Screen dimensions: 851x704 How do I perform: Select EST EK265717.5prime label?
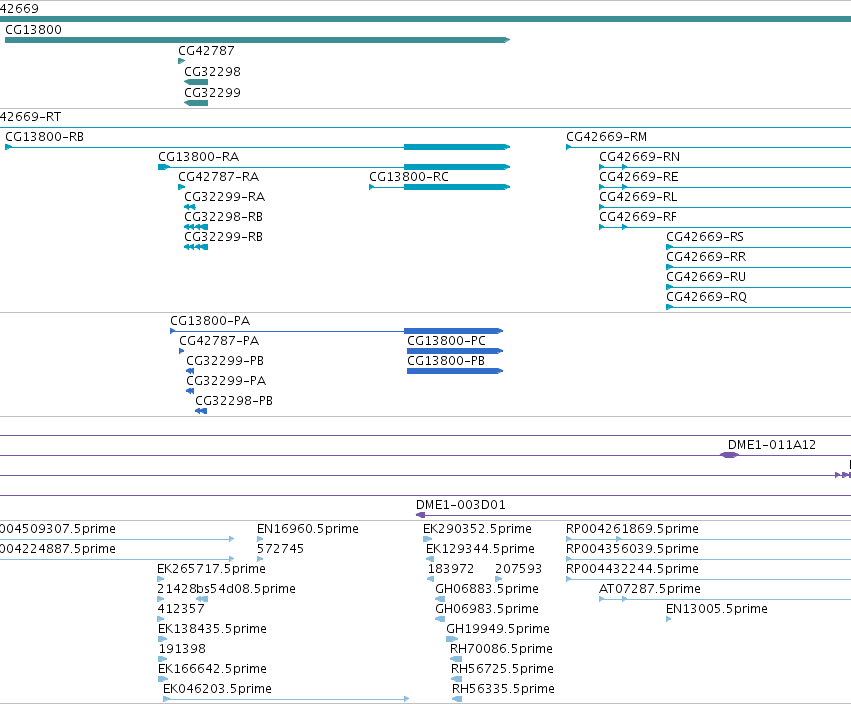pyautogui.click(x=211, y=569)
